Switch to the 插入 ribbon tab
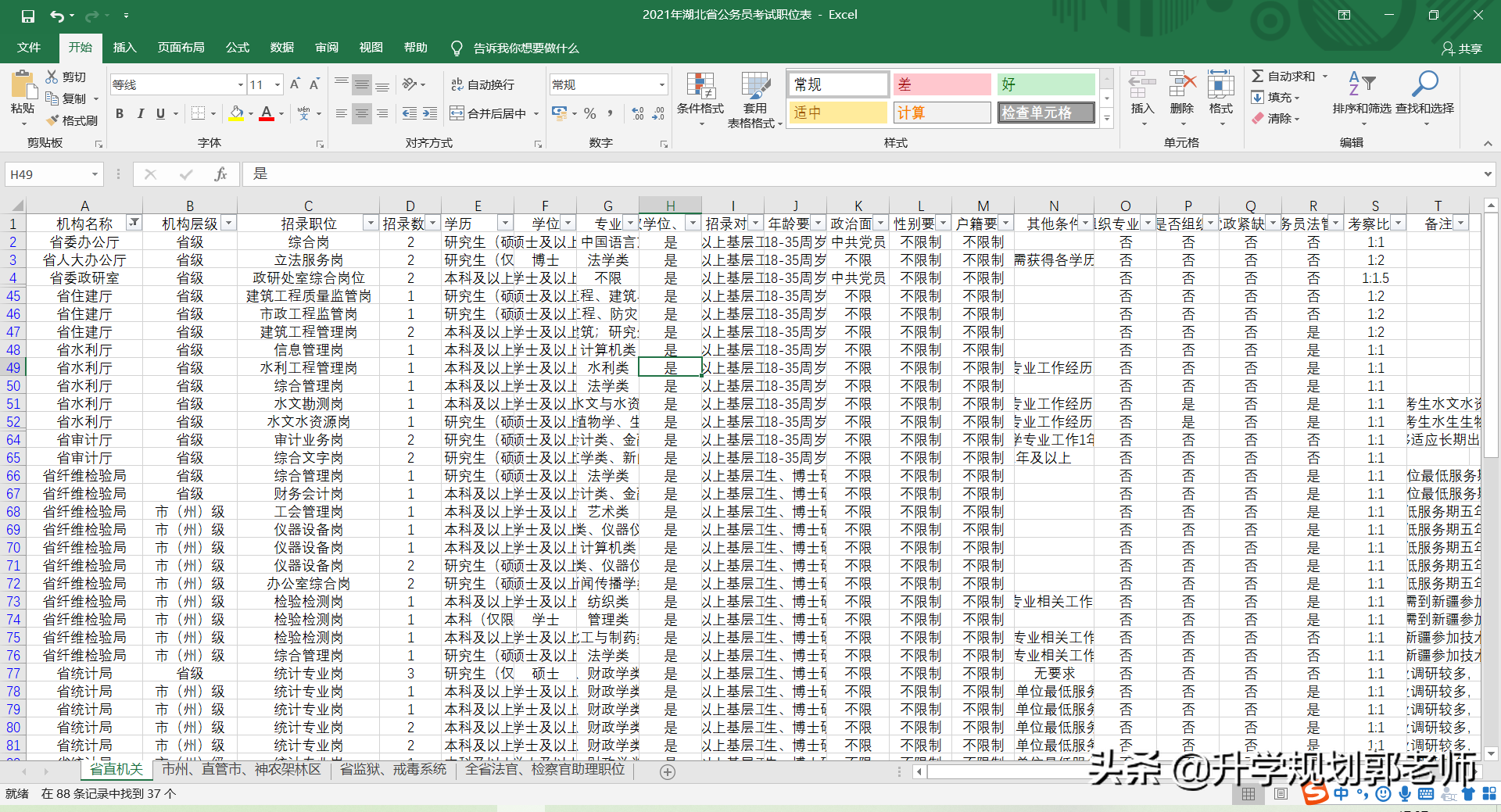Screen dimensions: 1501x812 click(x=124, y=48)
